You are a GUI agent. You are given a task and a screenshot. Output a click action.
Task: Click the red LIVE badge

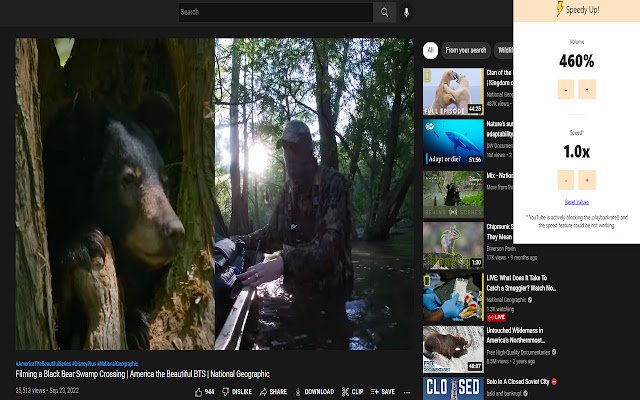[496, 318]
